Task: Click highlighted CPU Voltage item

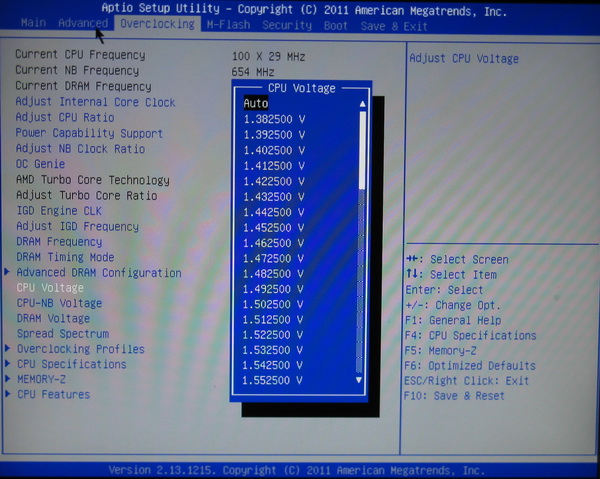Action: 50,288
